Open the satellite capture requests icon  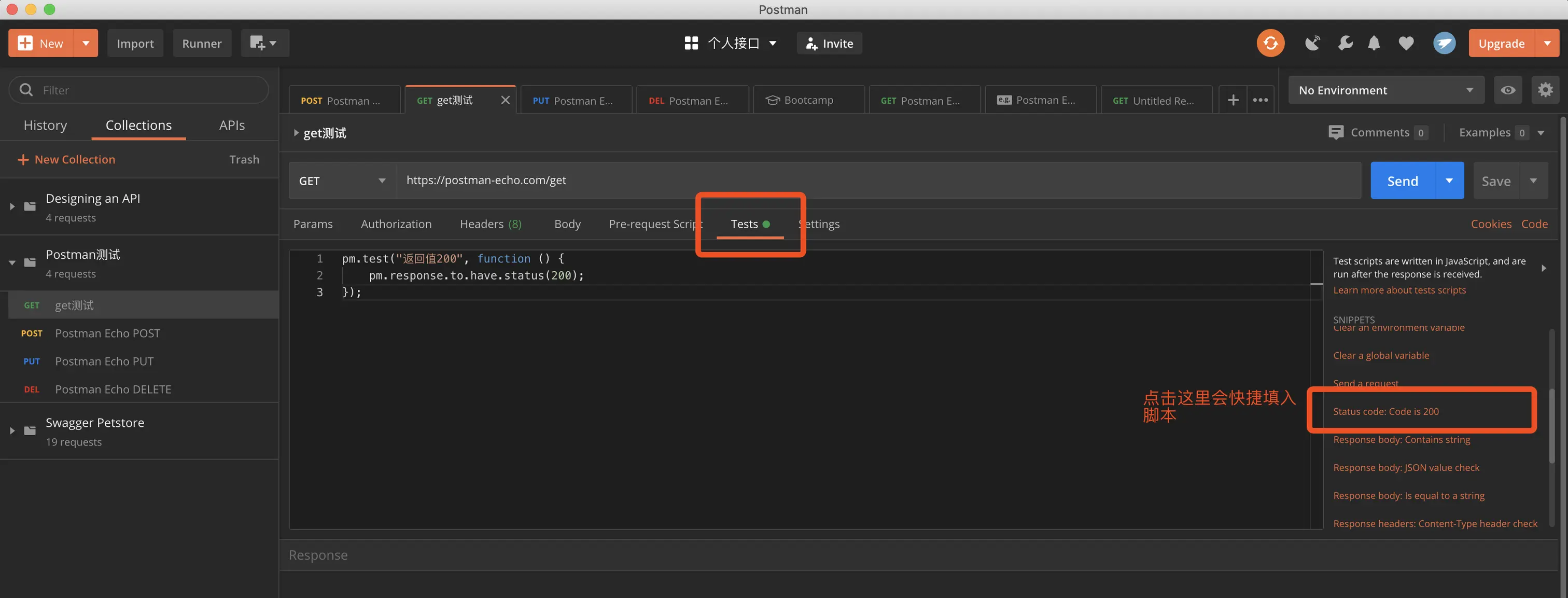click(1312, 43)
